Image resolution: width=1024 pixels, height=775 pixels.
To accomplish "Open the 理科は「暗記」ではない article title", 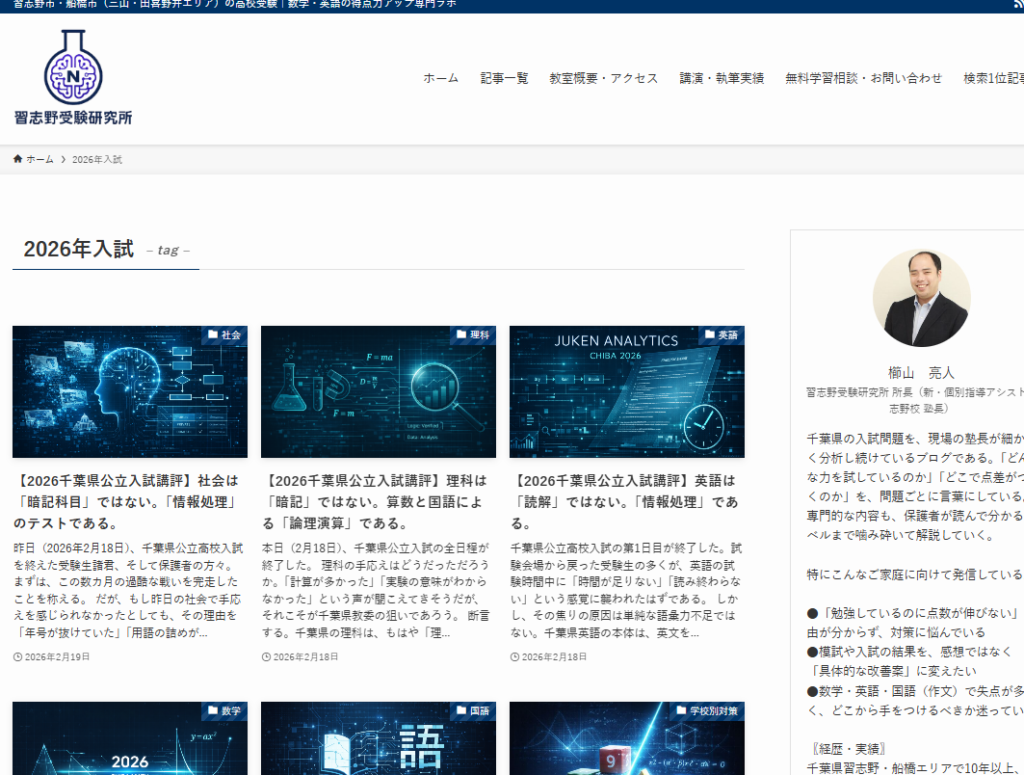I will tap(374, 502).
